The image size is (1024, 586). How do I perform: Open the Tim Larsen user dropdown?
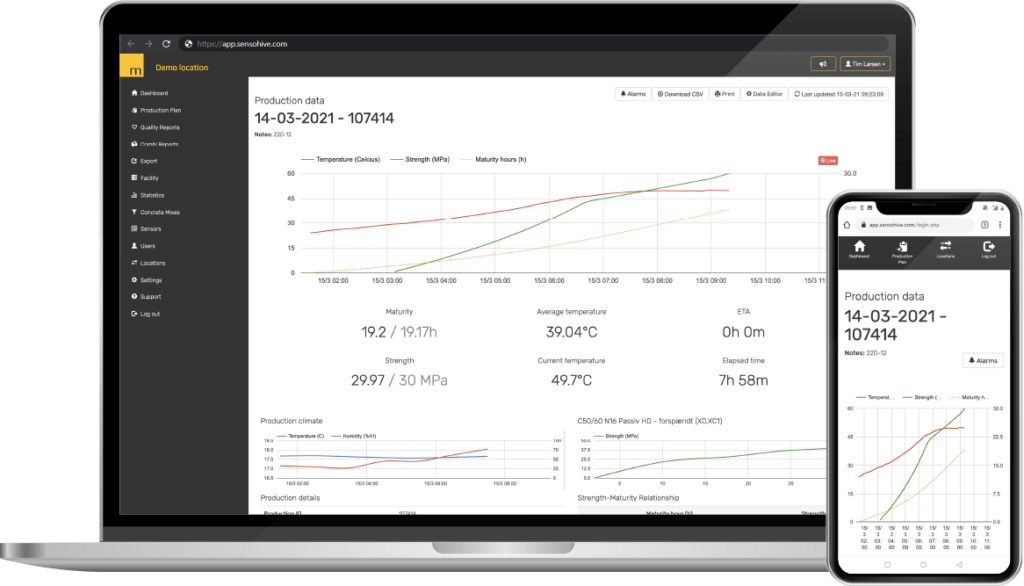click(x=865, y=64)
